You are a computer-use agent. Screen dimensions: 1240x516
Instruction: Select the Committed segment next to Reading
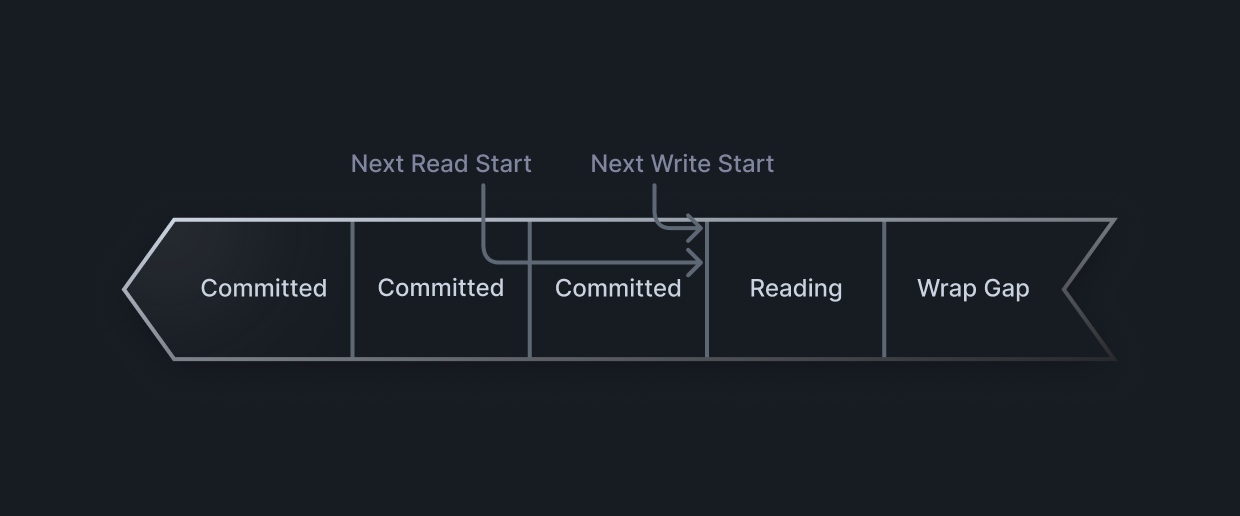(618, 288)
